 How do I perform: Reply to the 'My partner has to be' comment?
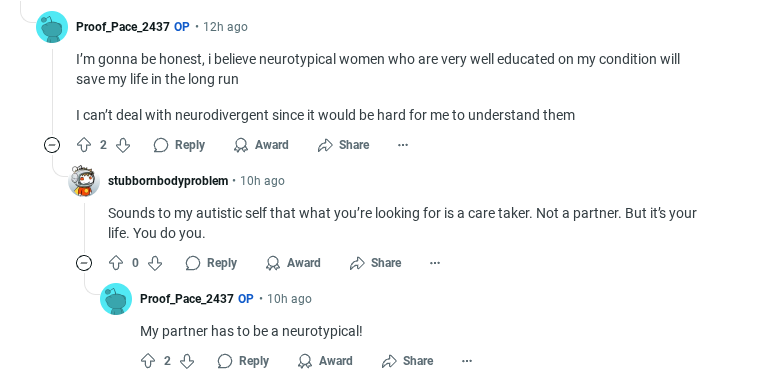pos(243,361)
